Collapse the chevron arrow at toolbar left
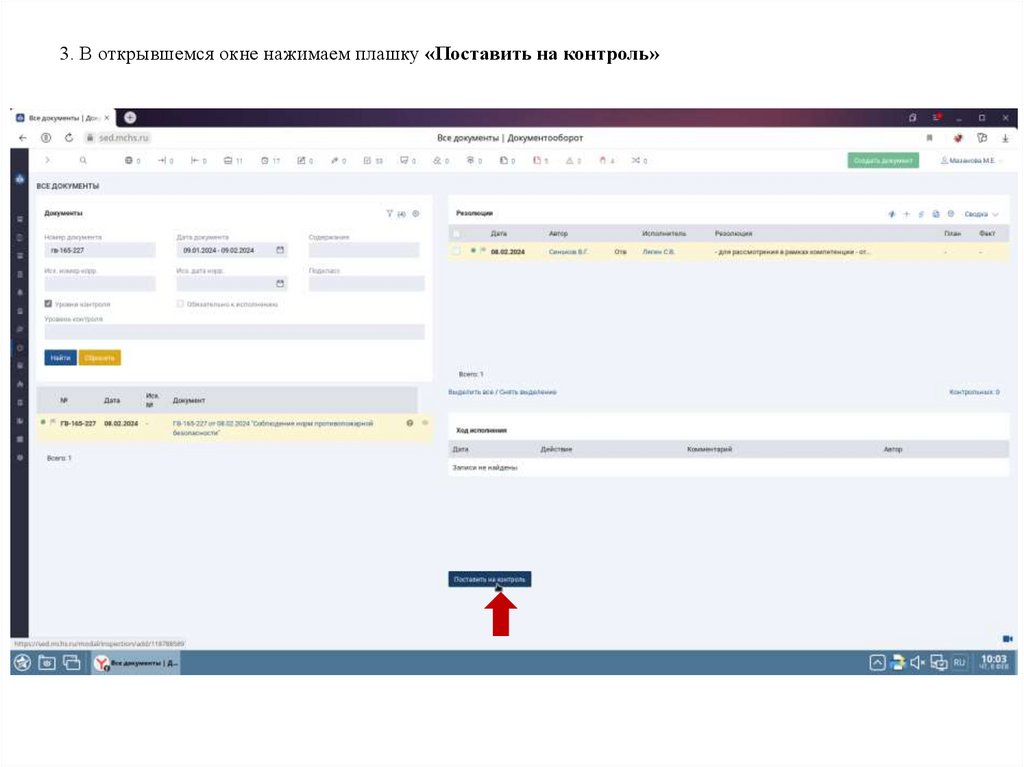Viewport: 1024px width, 767px height. [x=46, y=160]
